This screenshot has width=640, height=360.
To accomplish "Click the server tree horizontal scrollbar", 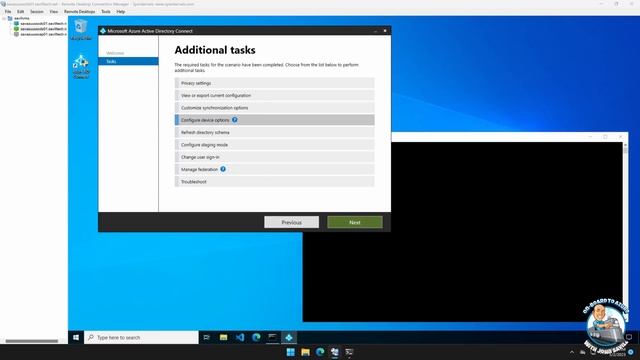I will click(x=32, y=341).
